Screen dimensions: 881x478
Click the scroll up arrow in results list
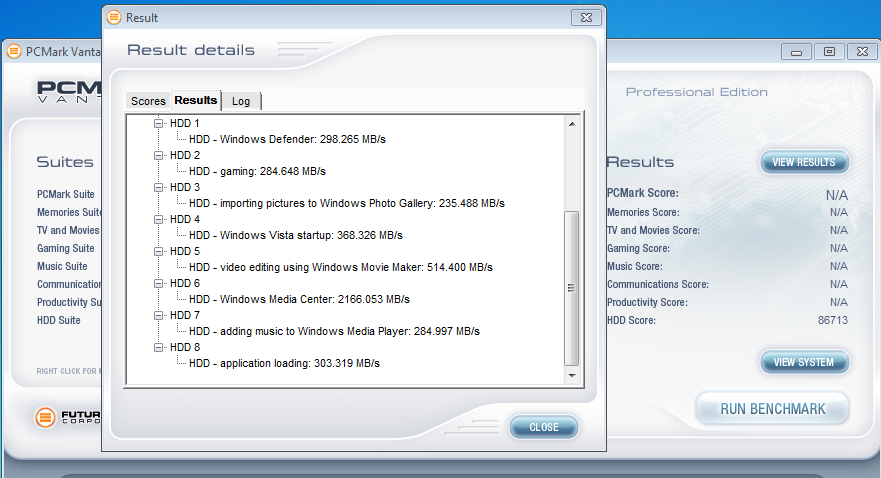[572, 124]
